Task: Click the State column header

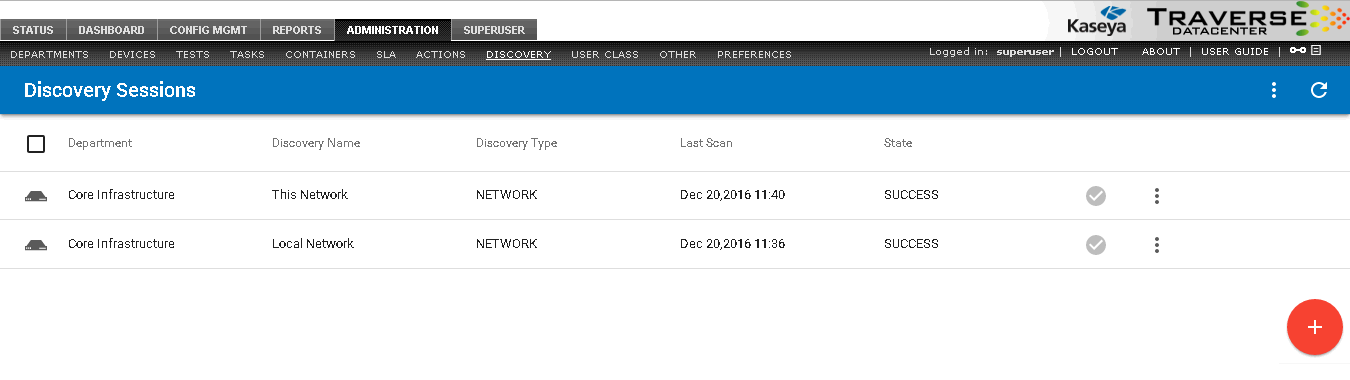Action: tap(898, 143)
